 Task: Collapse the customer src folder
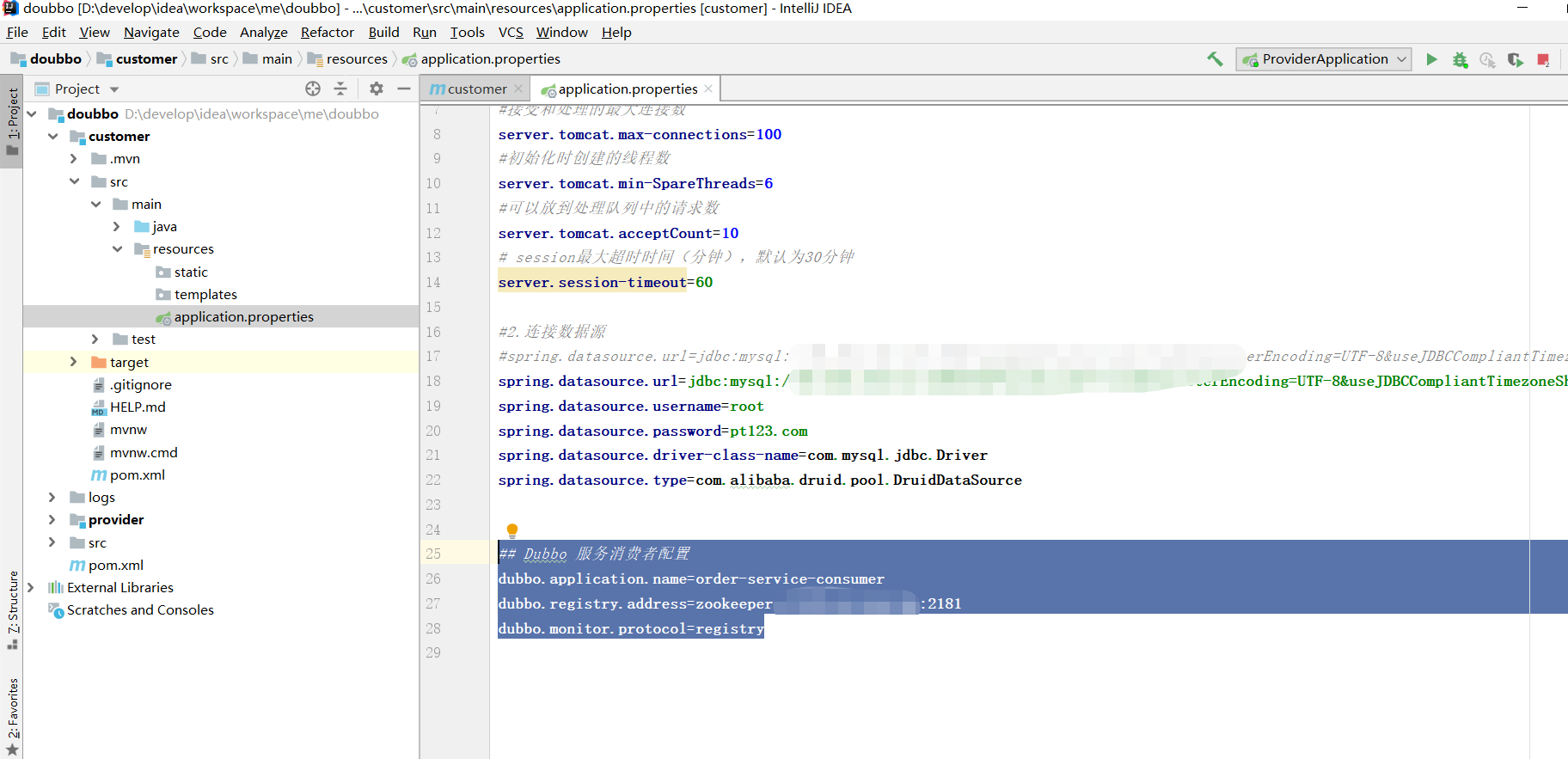(75, 181)
